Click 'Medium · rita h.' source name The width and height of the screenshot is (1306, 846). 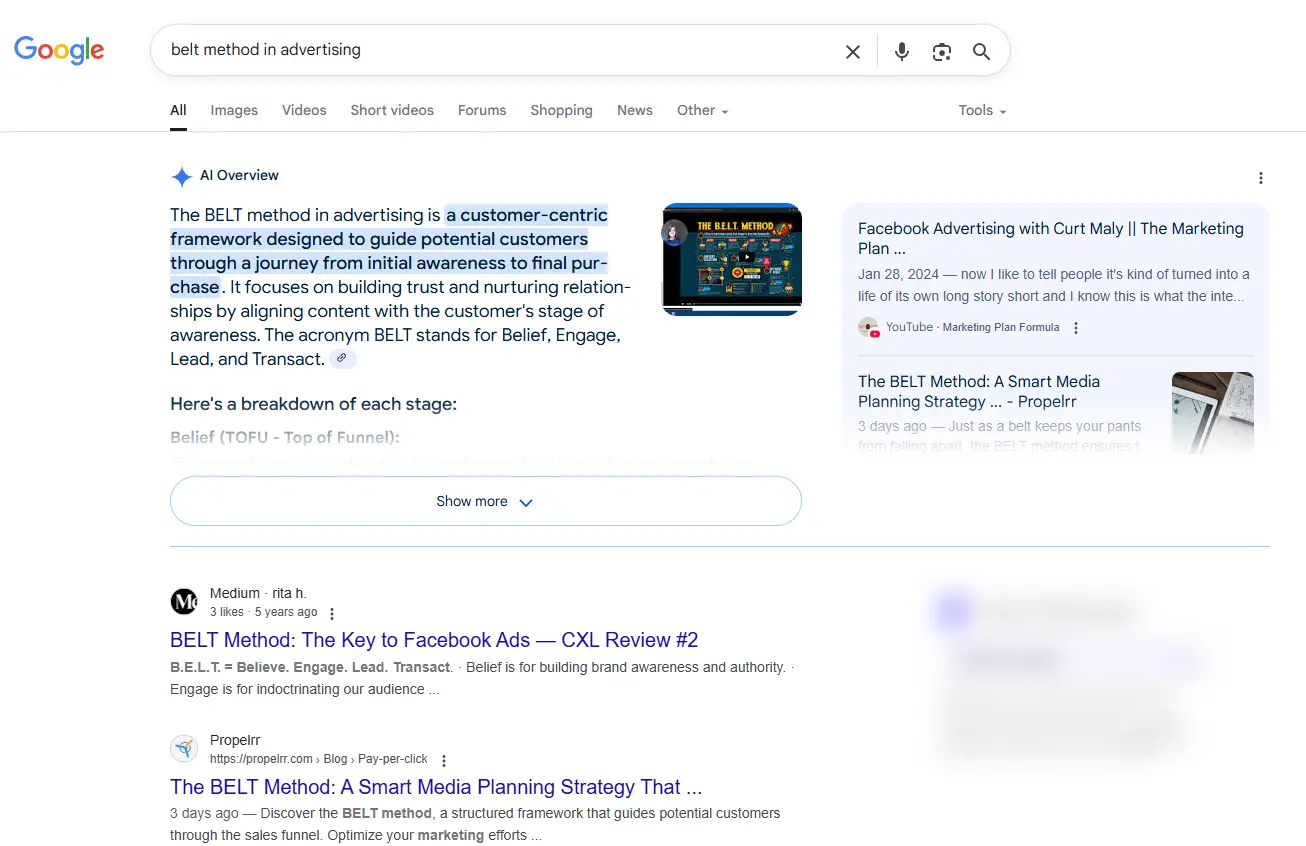258,593
